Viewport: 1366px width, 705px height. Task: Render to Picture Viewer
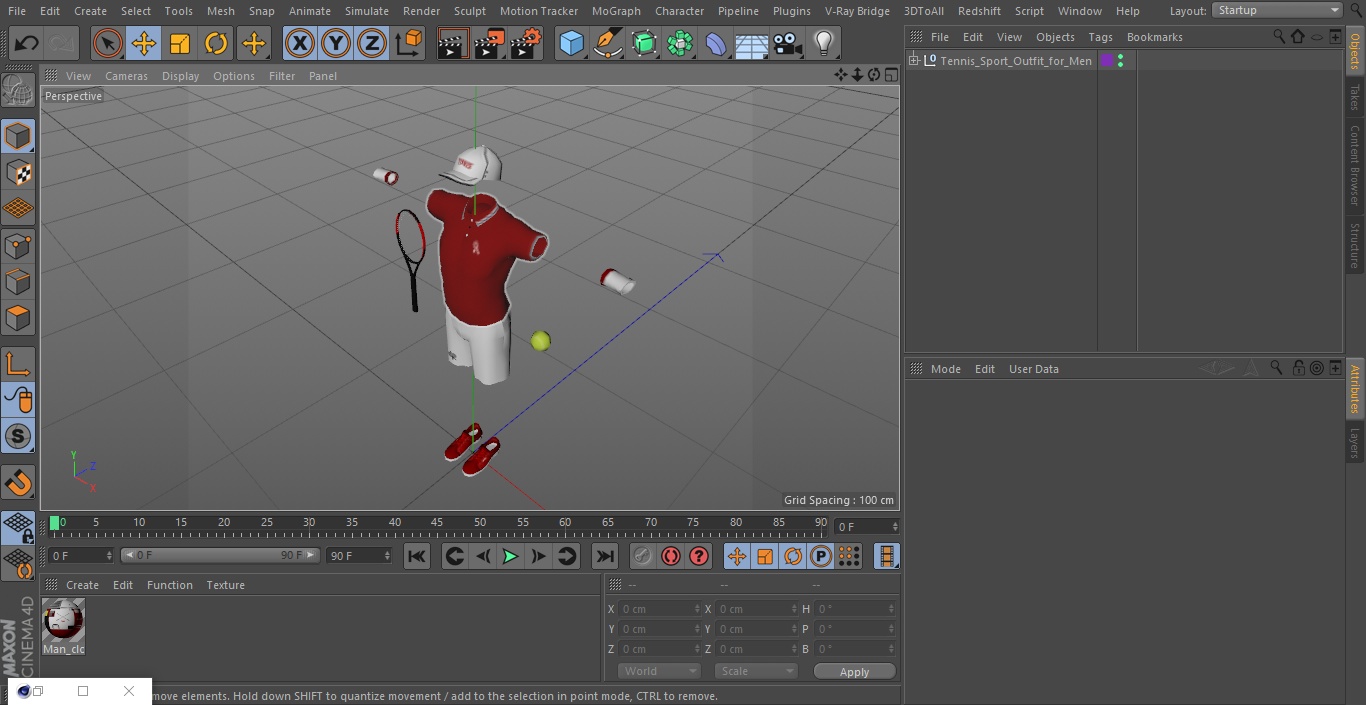point(489,43)
